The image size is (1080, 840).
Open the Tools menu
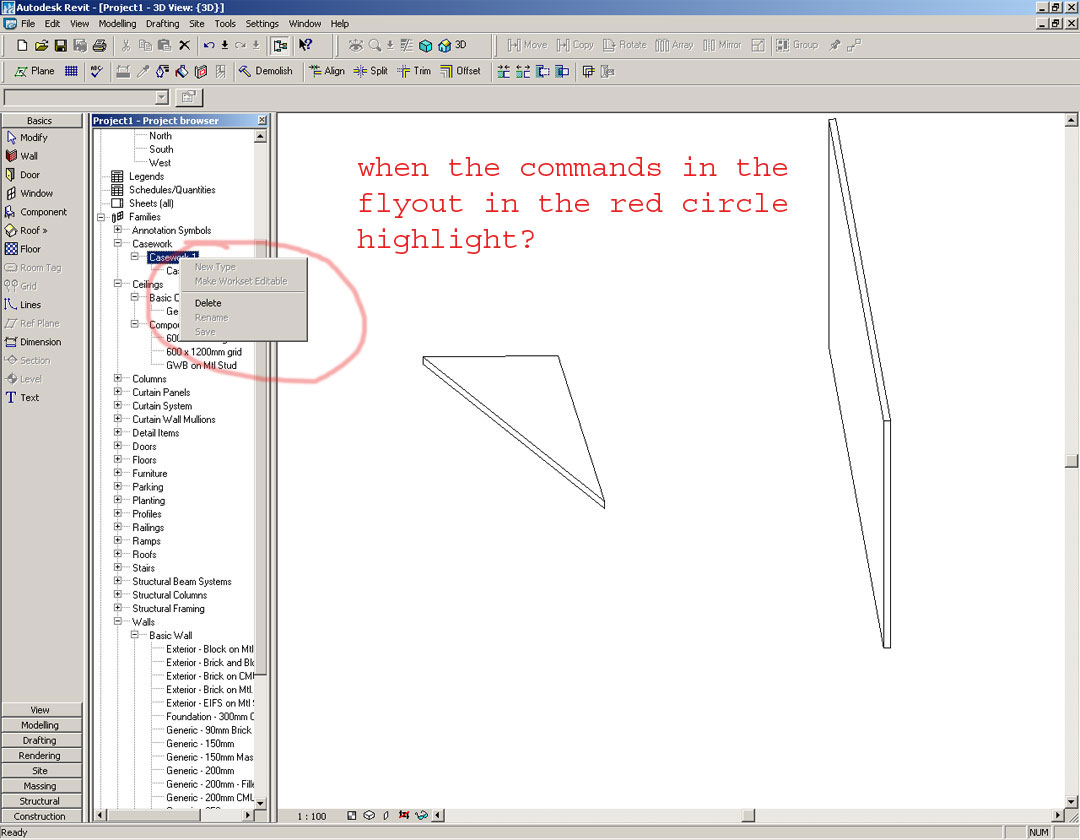225,23
